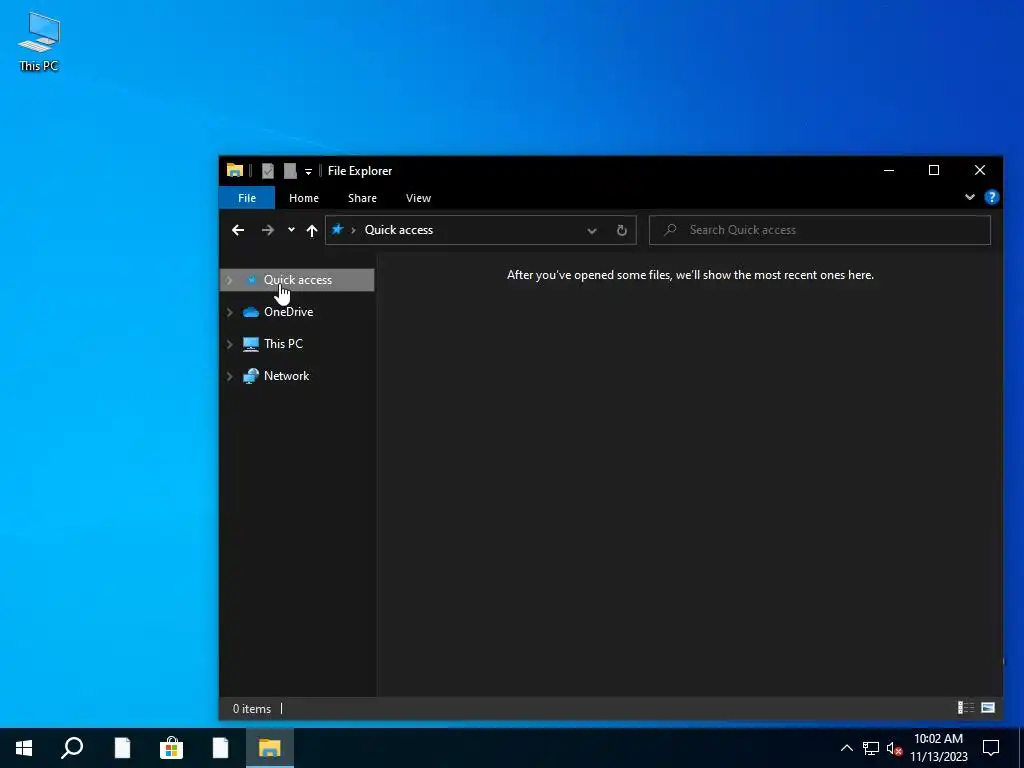Click the Quick access star in address bar
Image resolution: width=1024 pixels, height=768 pixels.
point(338,229)
